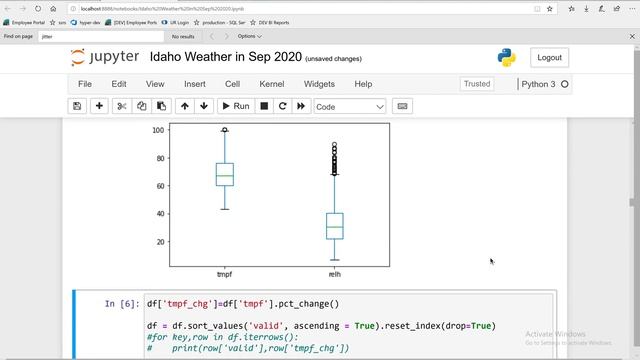Go back with browser back arrow
640x360 pixels.
tap(8, 9)
